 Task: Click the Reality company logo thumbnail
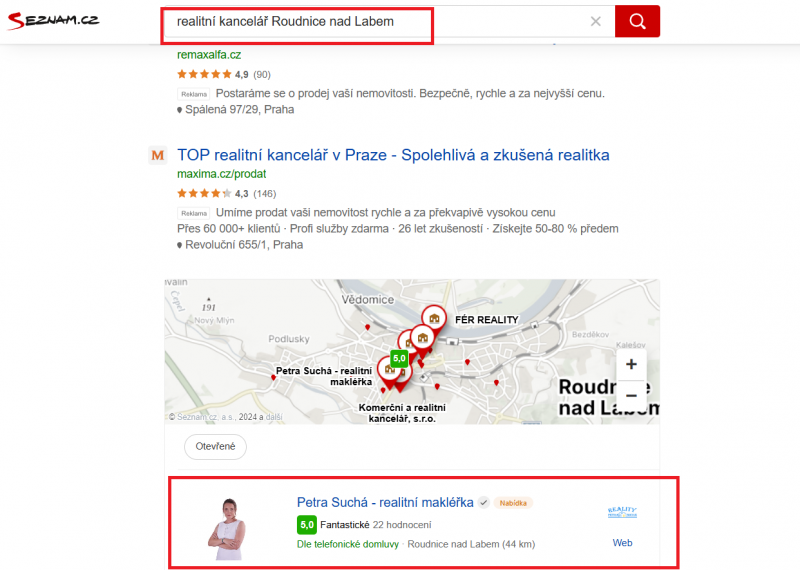pos(622,512)
